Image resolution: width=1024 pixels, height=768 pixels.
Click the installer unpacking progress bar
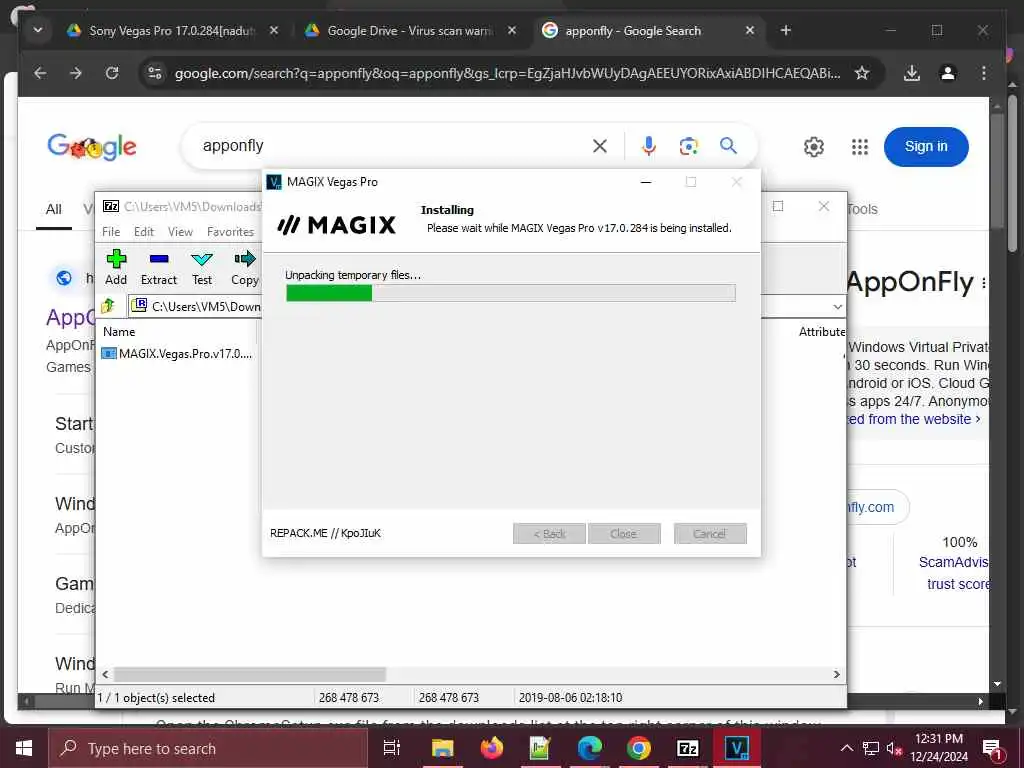pyautogui.click(x=511, y=293)
